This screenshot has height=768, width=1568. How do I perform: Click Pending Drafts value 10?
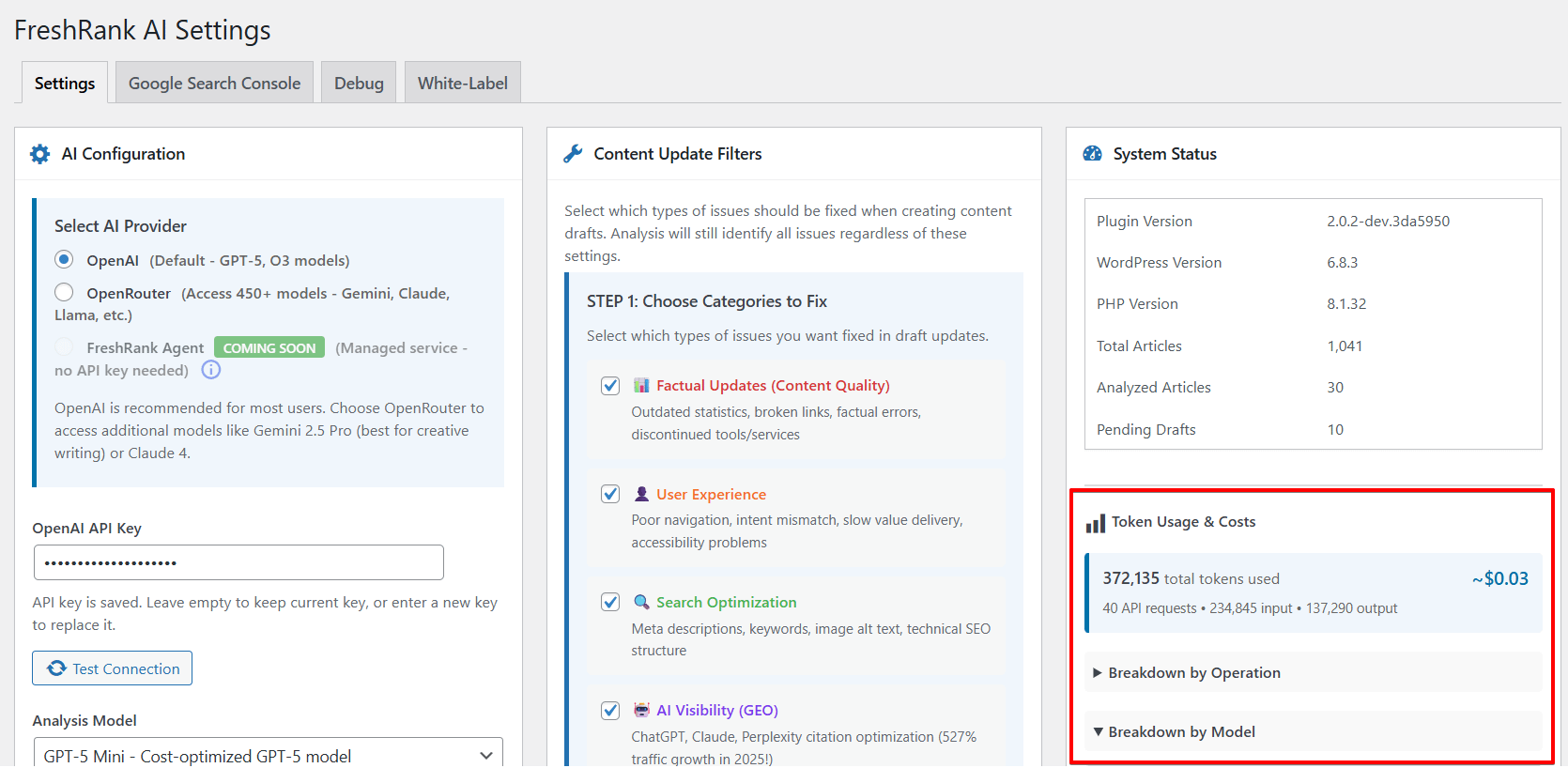(1335, 429)
